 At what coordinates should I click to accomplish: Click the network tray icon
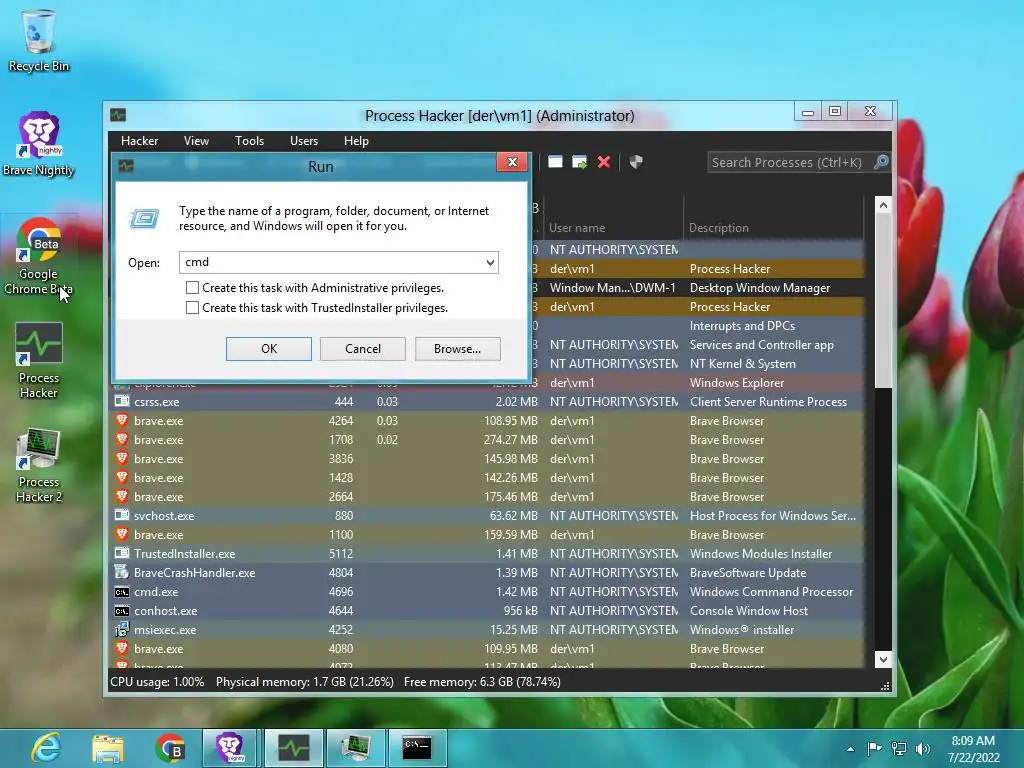coord(899,749)
